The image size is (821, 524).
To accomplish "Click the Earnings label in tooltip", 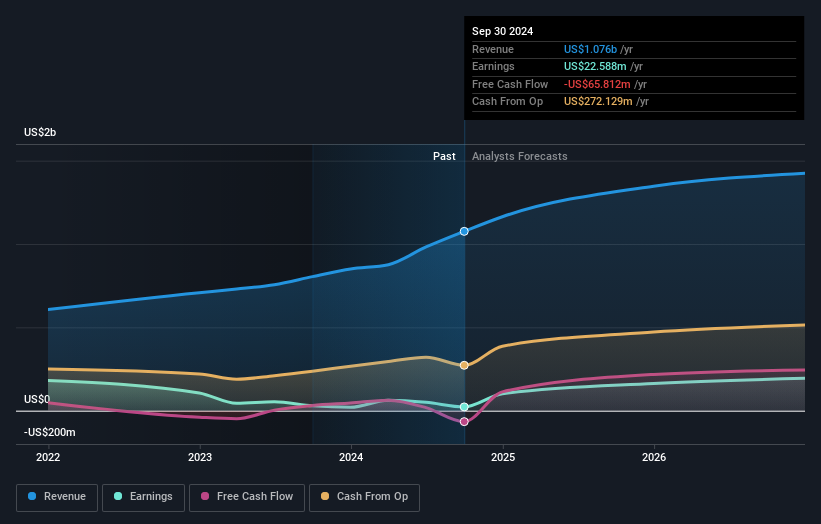I will pos(493,66).
